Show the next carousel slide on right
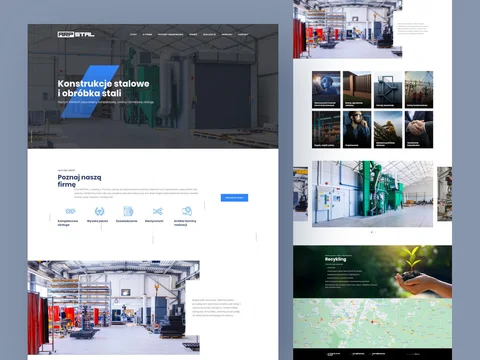The image size is (480, 360). pos(445,194)
